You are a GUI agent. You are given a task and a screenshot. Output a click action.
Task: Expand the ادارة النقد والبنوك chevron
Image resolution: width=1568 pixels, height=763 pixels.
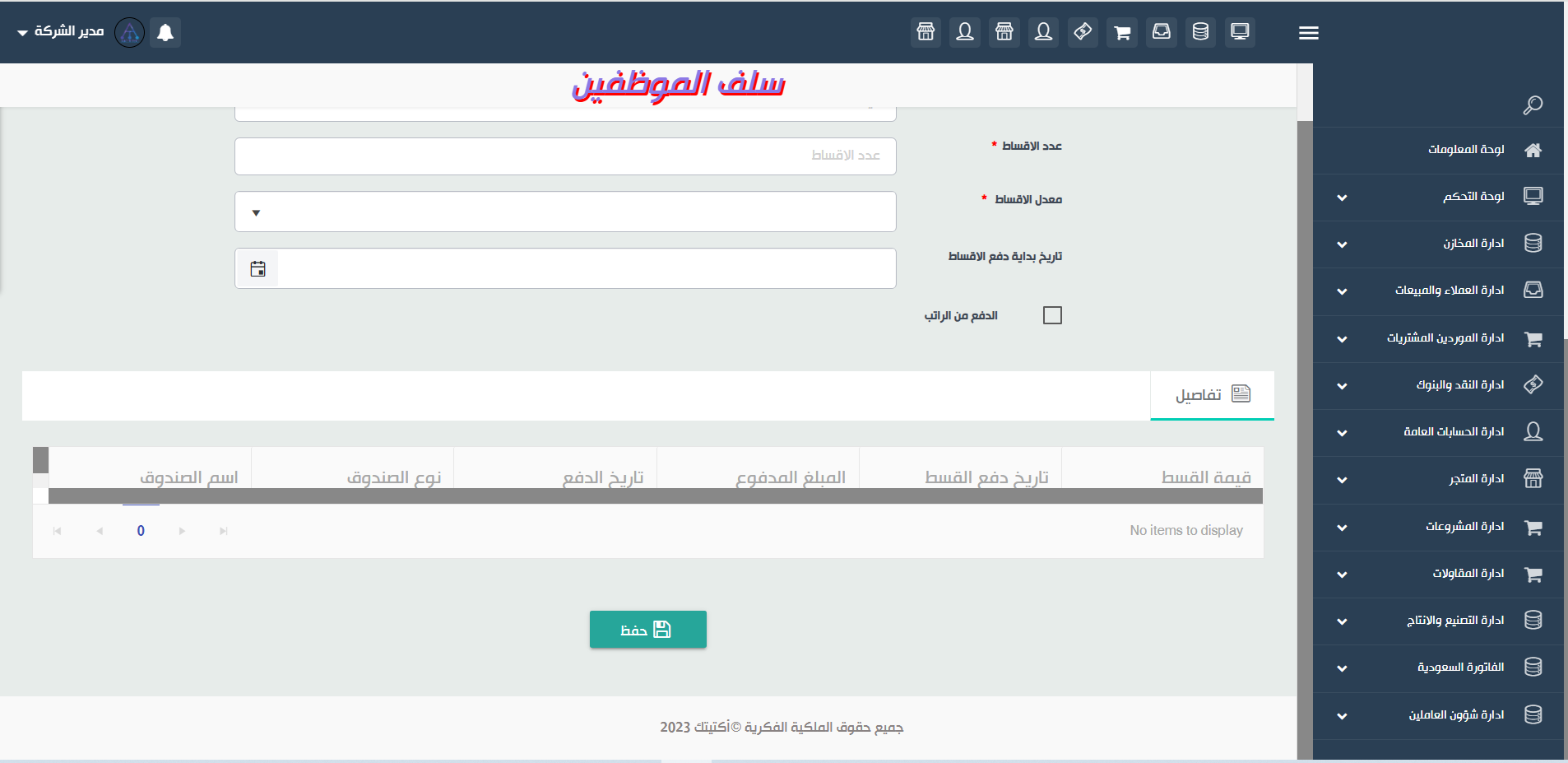[1342, 386]
